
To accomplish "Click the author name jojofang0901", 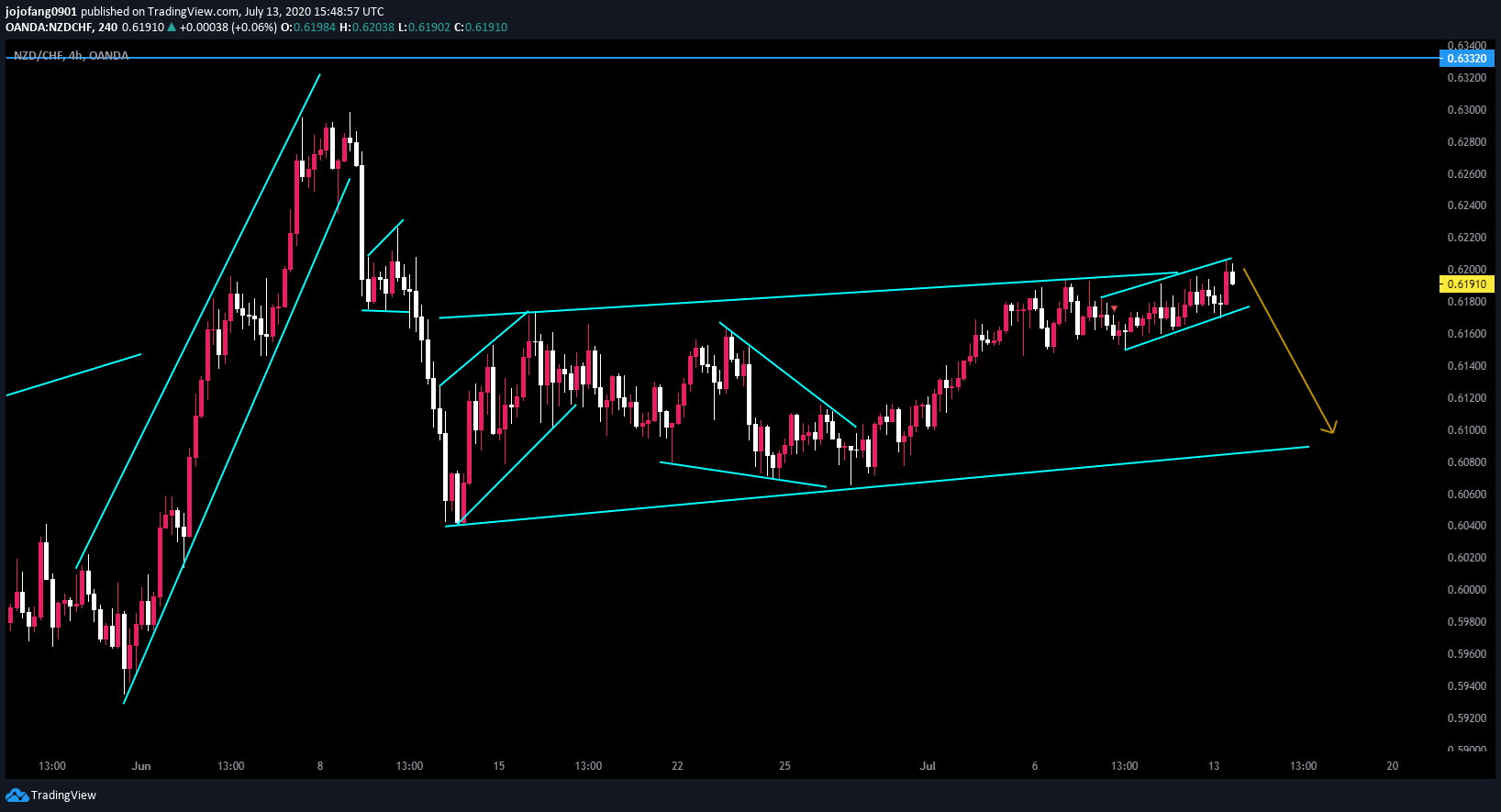I will (41, 12).
